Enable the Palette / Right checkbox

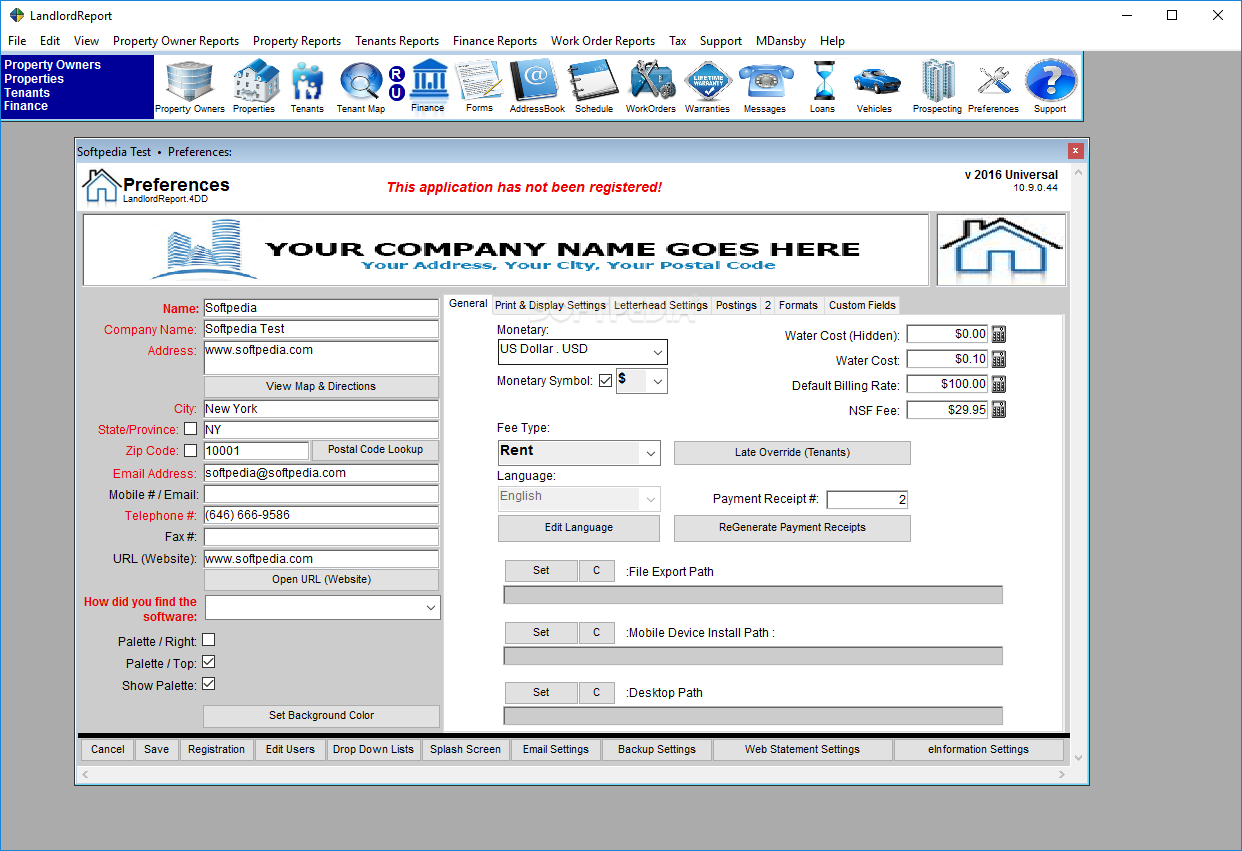click(209, 640)
